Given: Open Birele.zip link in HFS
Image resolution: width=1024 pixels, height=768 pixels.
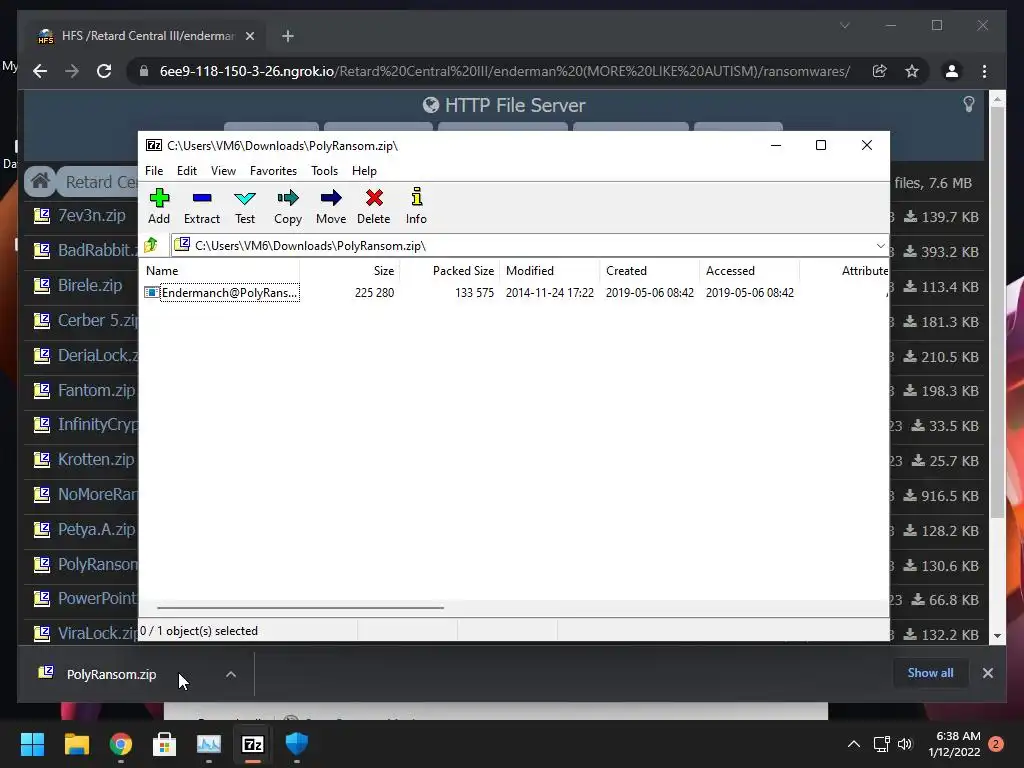Looking at the screenshot, I should (90, 285).
